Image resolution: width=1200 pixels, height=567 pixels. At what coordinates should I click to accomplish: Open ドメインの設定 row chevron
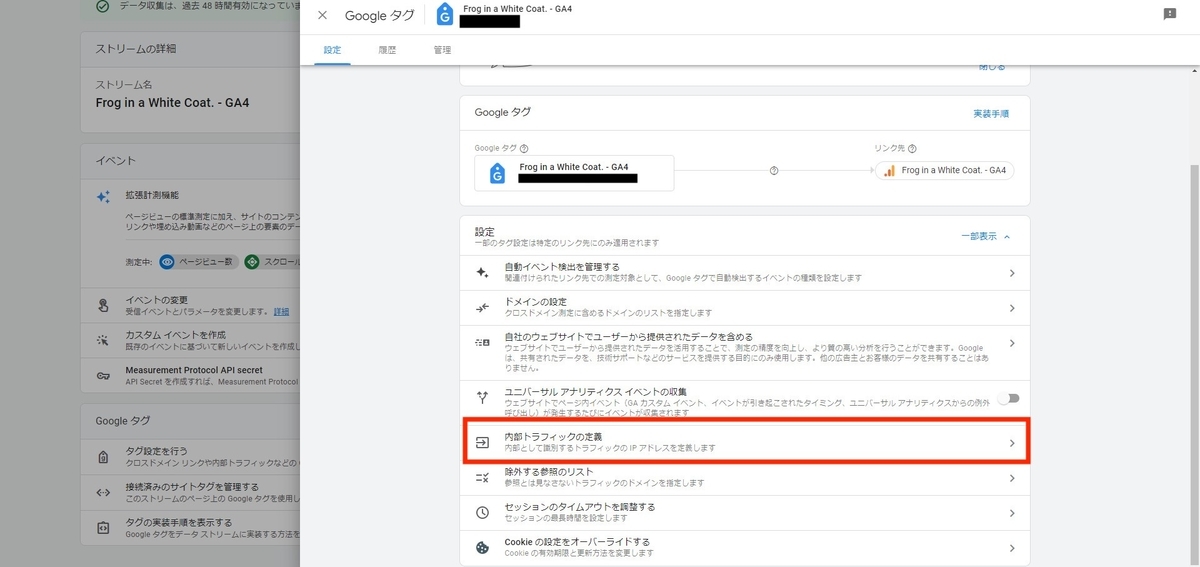pos(1012,308)
